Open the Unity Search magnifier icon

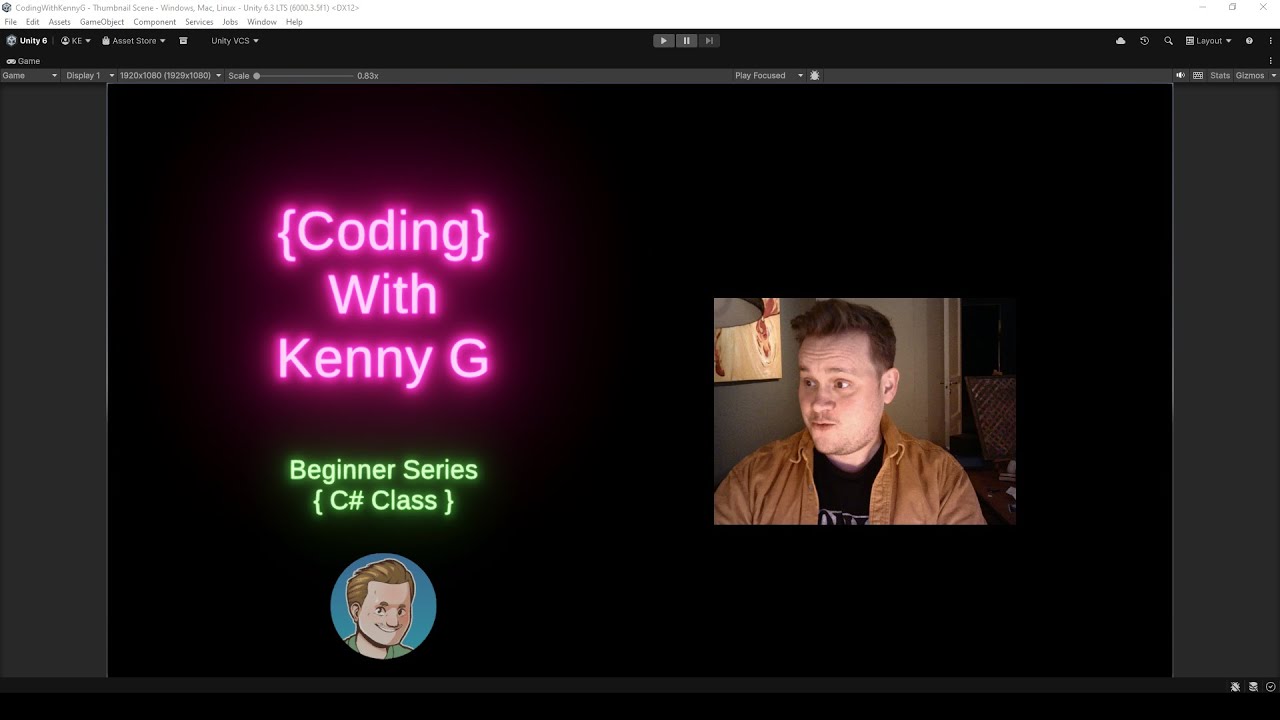point(1168,41)
